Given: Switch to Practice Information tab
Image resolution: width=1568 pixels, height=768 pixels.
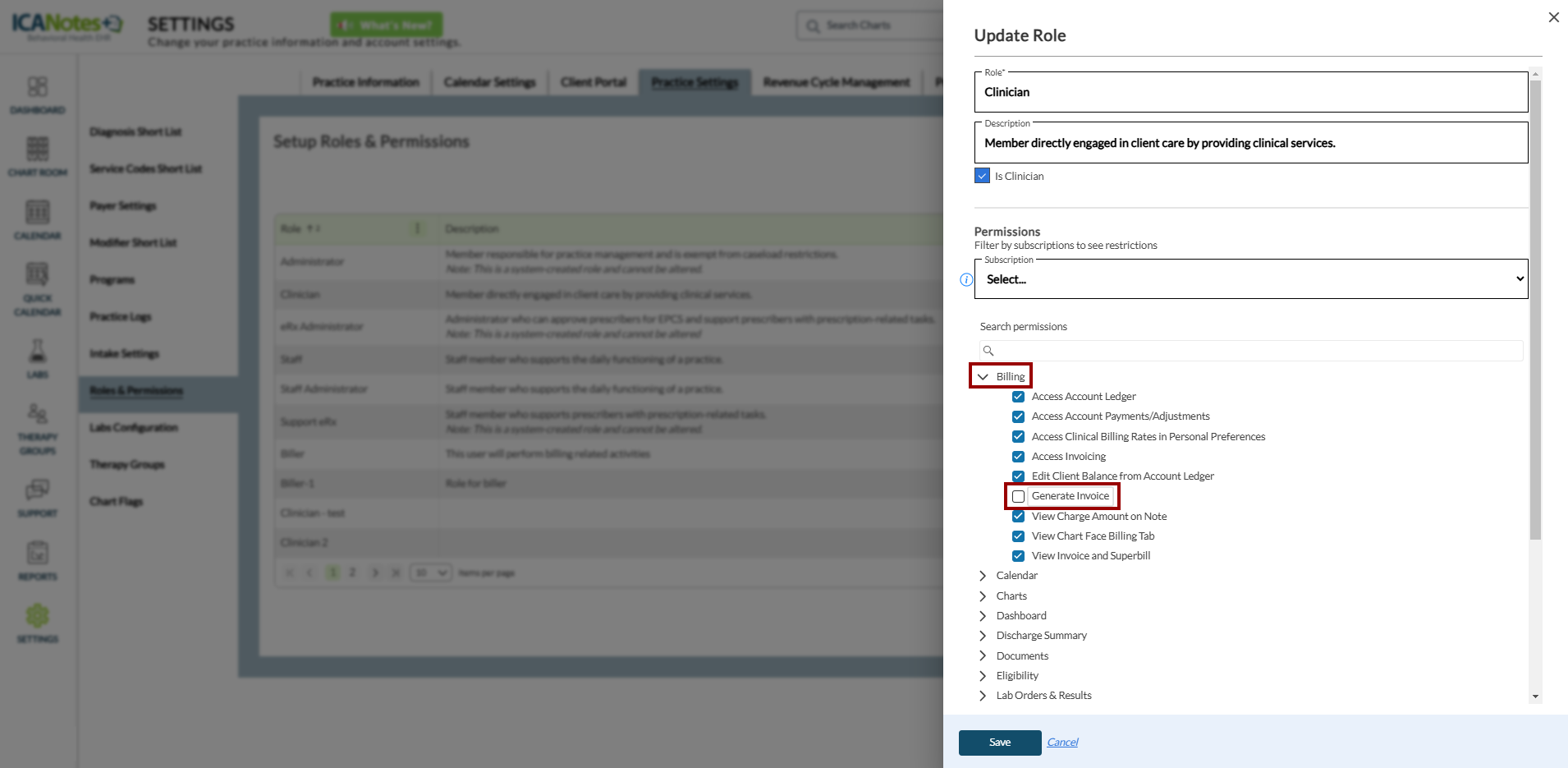Looking at the screenshot, I should click(x=365, y=82).
